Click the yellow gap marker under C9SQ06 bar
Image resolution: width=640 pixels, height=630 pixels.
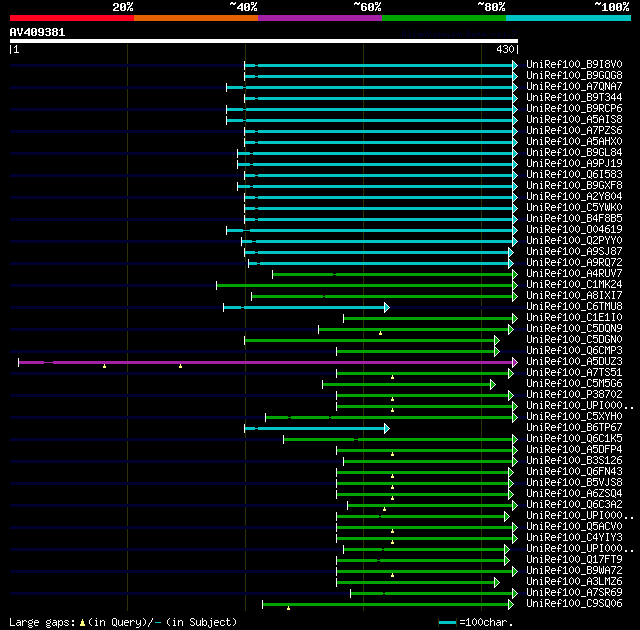(x=289, y=608)
